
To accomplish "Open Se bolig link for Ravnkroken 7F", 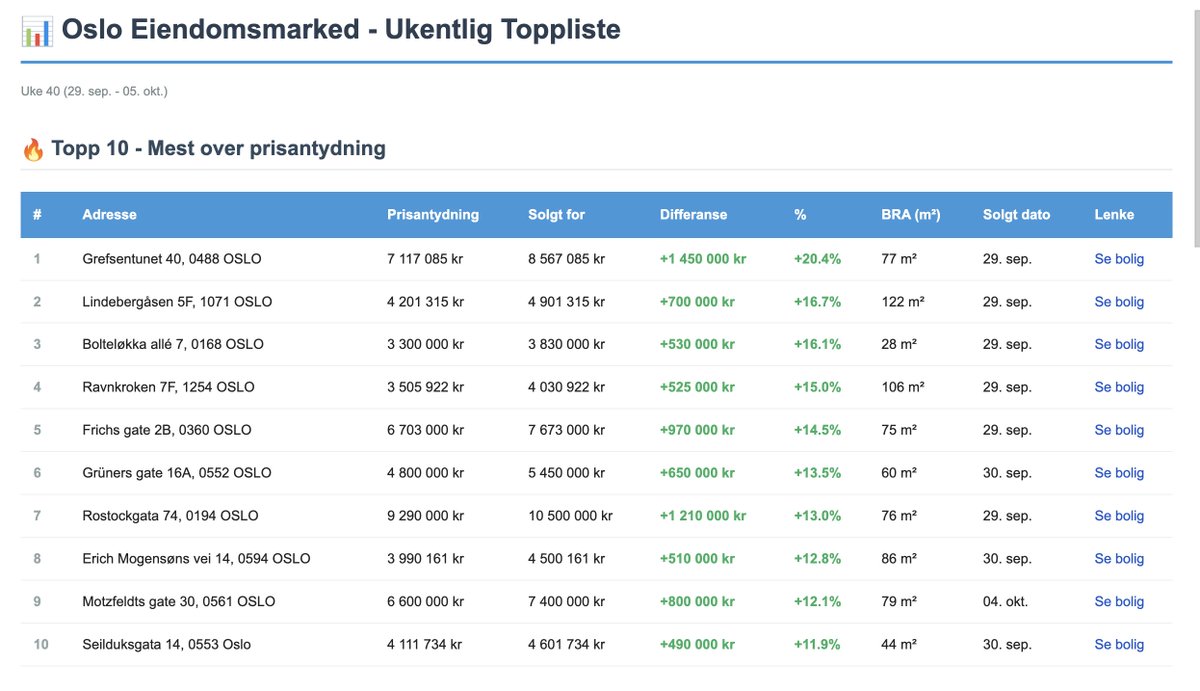I will click(x=1119, y=387).
